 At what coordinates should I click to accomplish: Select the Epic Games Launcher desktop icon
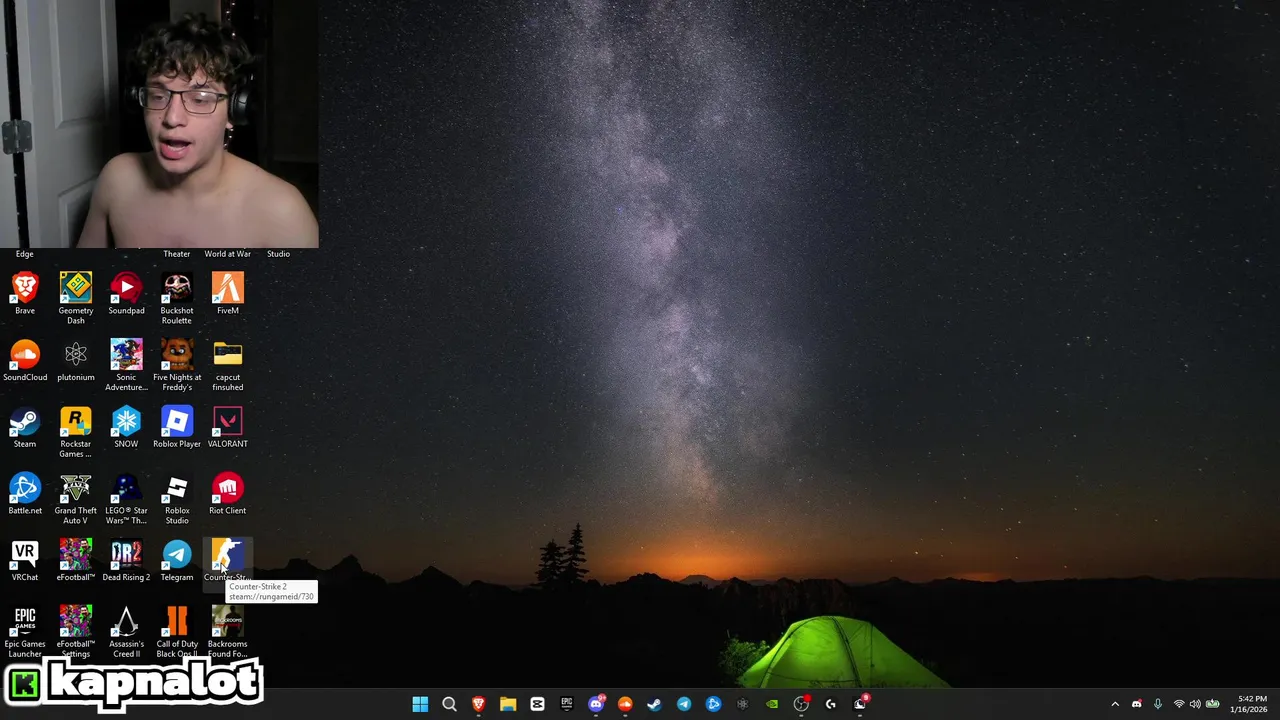(25, 632)
